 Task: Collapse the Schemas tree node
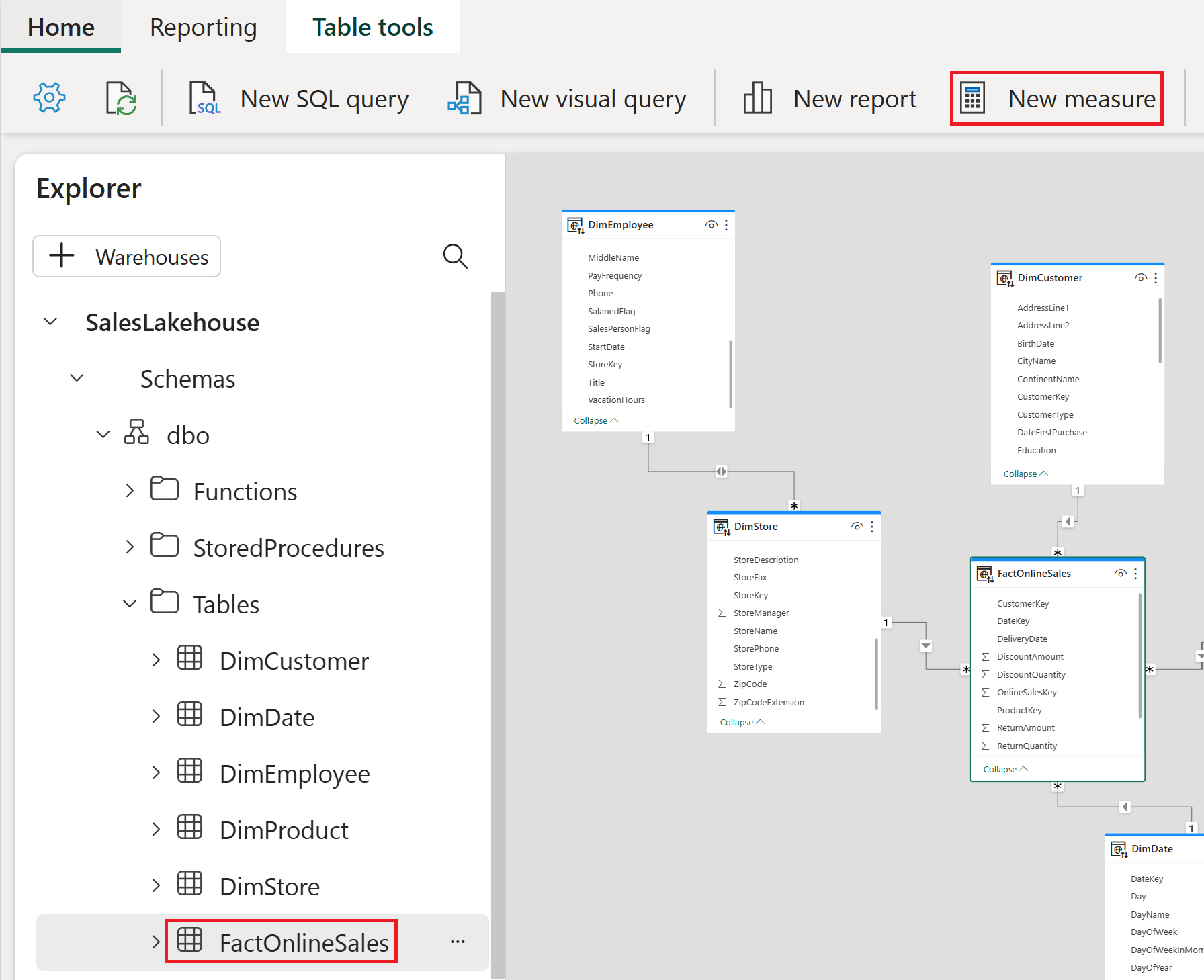pos(77,378)
